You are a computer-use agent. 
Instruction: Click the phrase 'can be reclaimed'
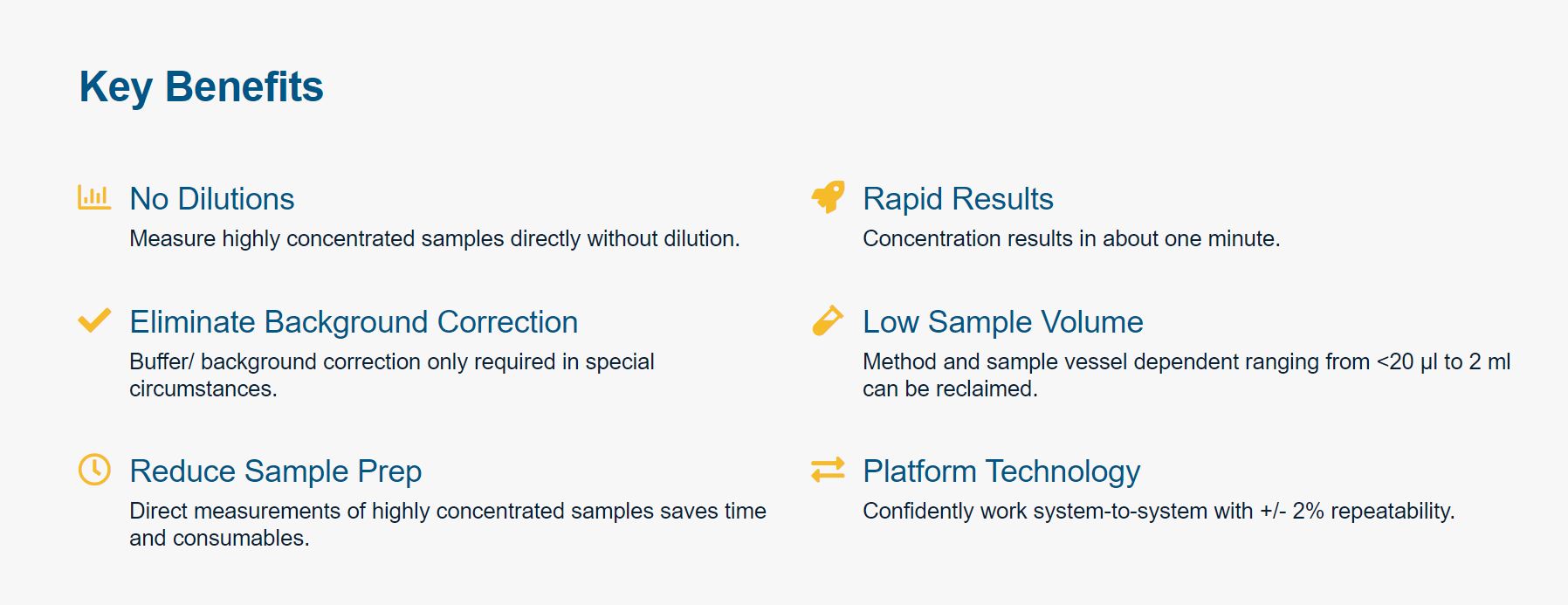pos(950,389)
